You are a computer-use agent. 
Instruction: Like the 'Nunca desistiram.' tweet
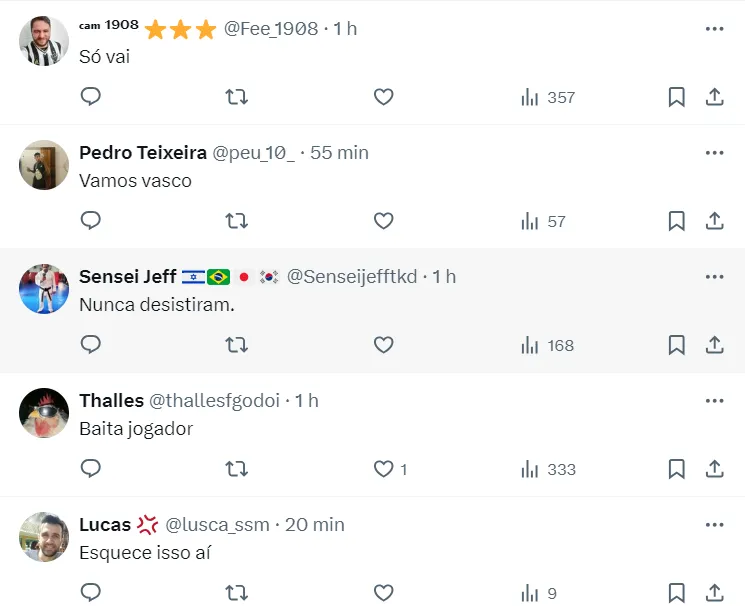(383, 345)
